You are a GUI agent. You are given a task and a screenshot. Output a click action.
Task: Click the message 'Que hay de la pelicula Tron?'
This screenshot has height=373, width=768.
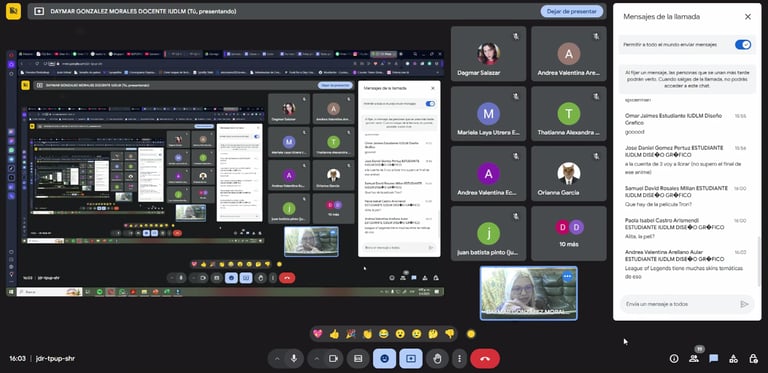[658, 204]
